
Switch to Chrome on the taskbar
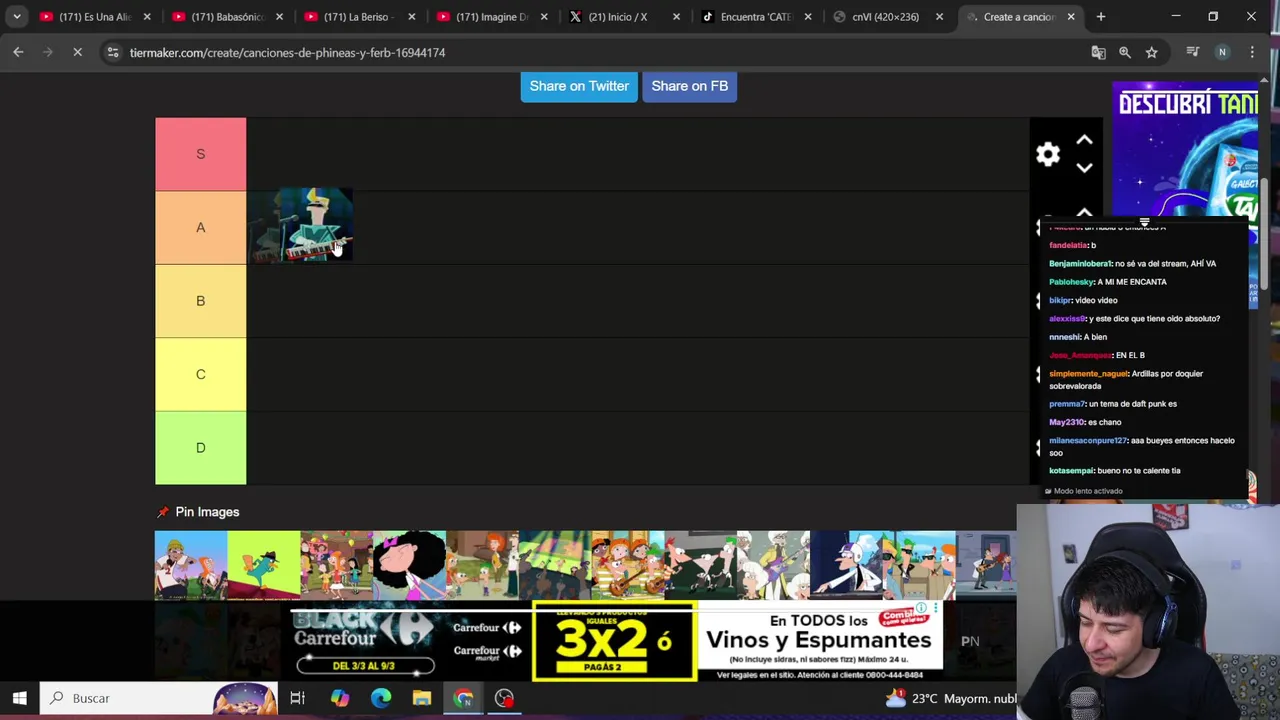tap(463, 698)
